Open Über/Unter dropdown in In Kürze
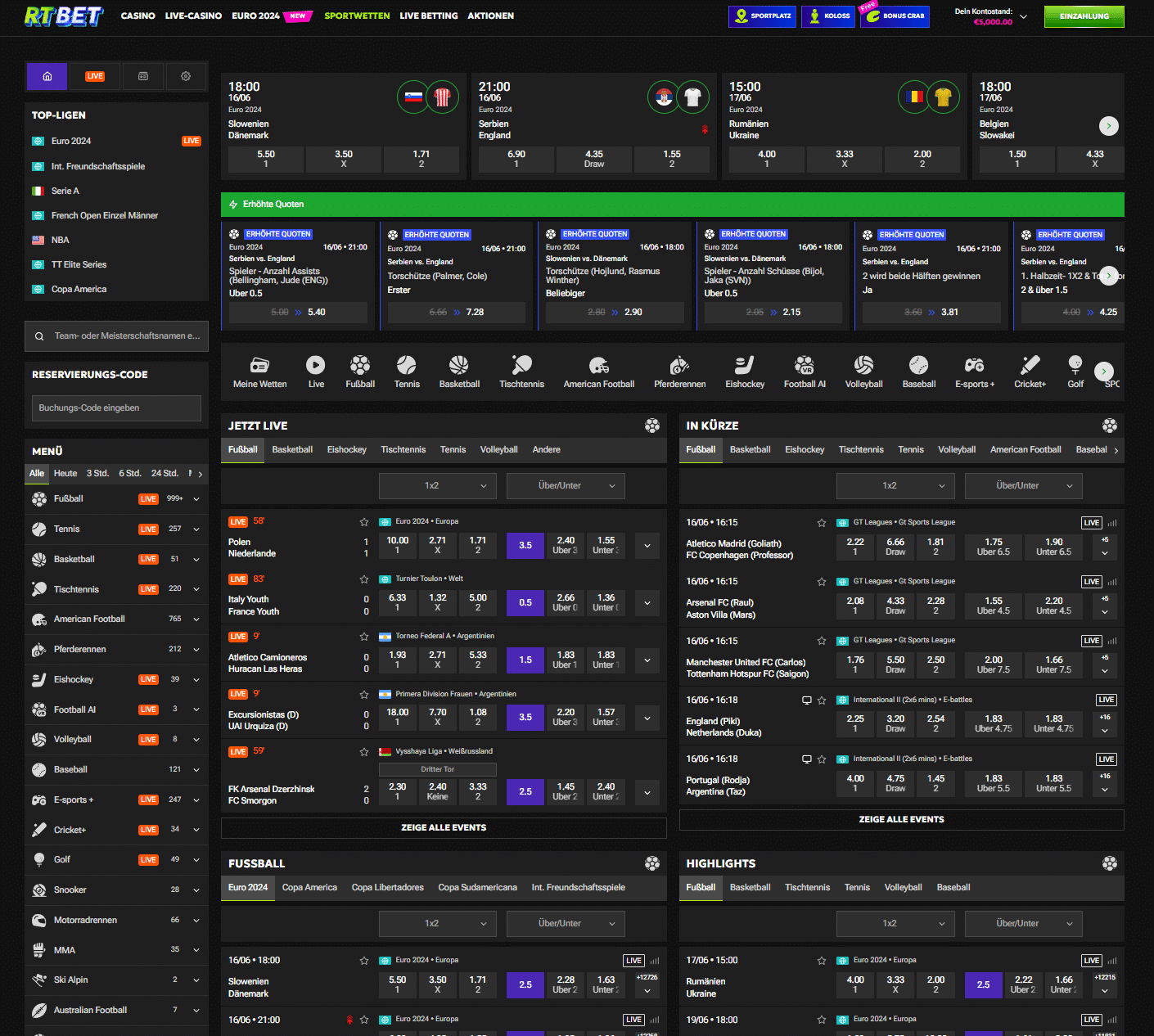This screenshot has width=1154, height=1036. [x=1023, y=486]
